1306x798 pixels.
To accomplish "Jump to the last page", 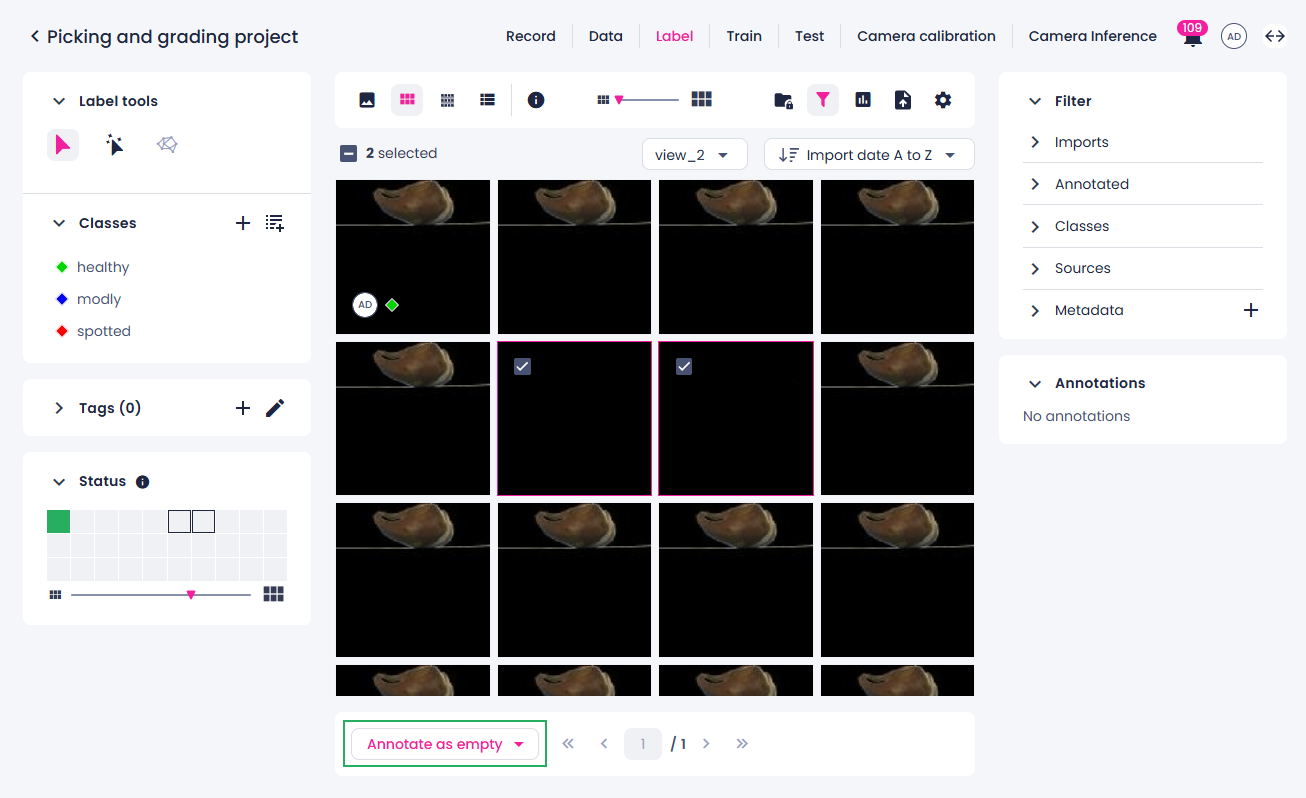I will pyautogui.click(x=742, y=744).
